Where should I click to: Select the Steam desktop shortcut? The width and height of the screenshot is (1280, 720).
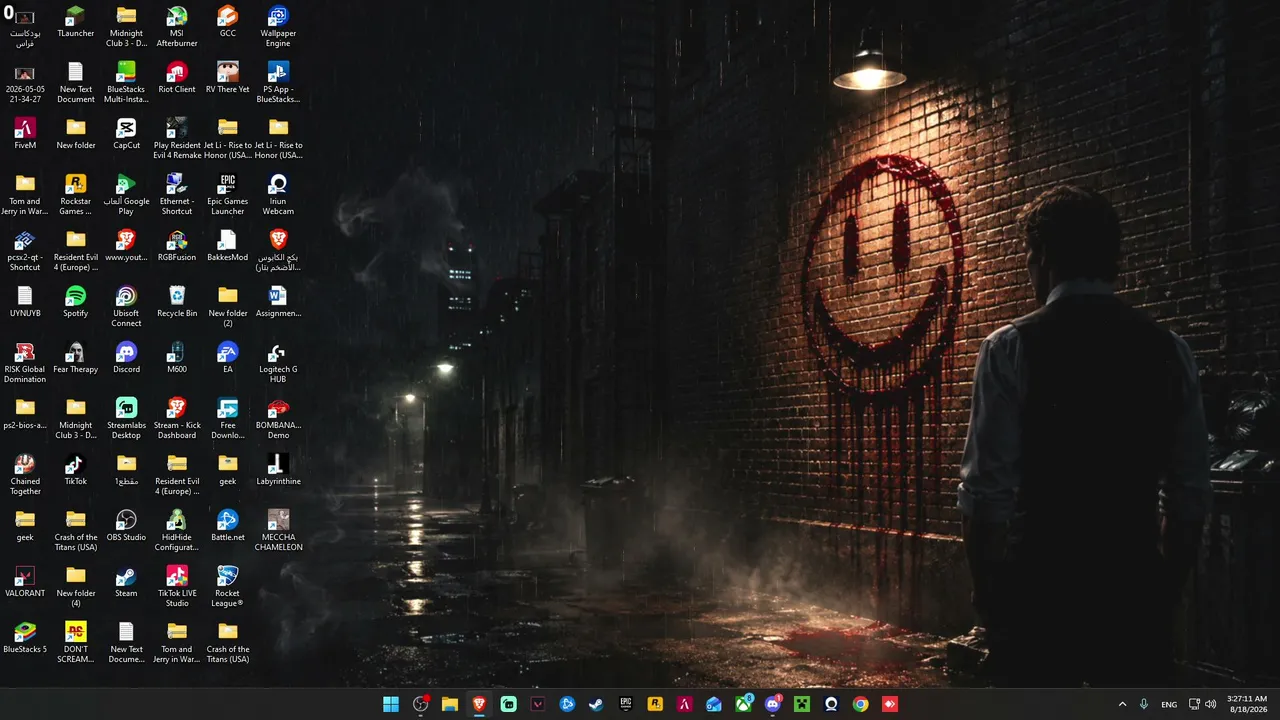tap(126, 582)
